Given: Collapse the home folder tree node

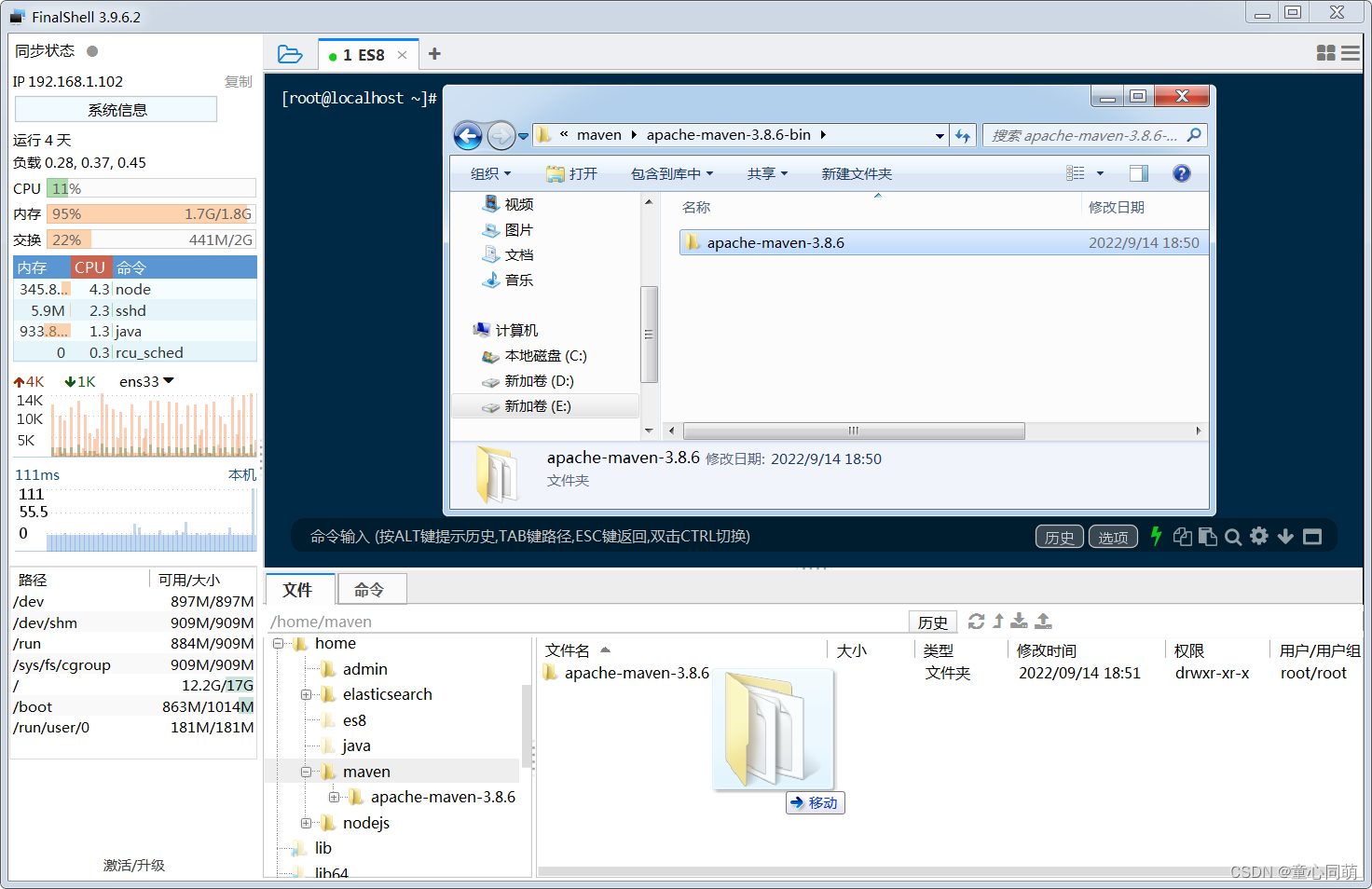Looking at the screenshot, I should tap(278, 644).
